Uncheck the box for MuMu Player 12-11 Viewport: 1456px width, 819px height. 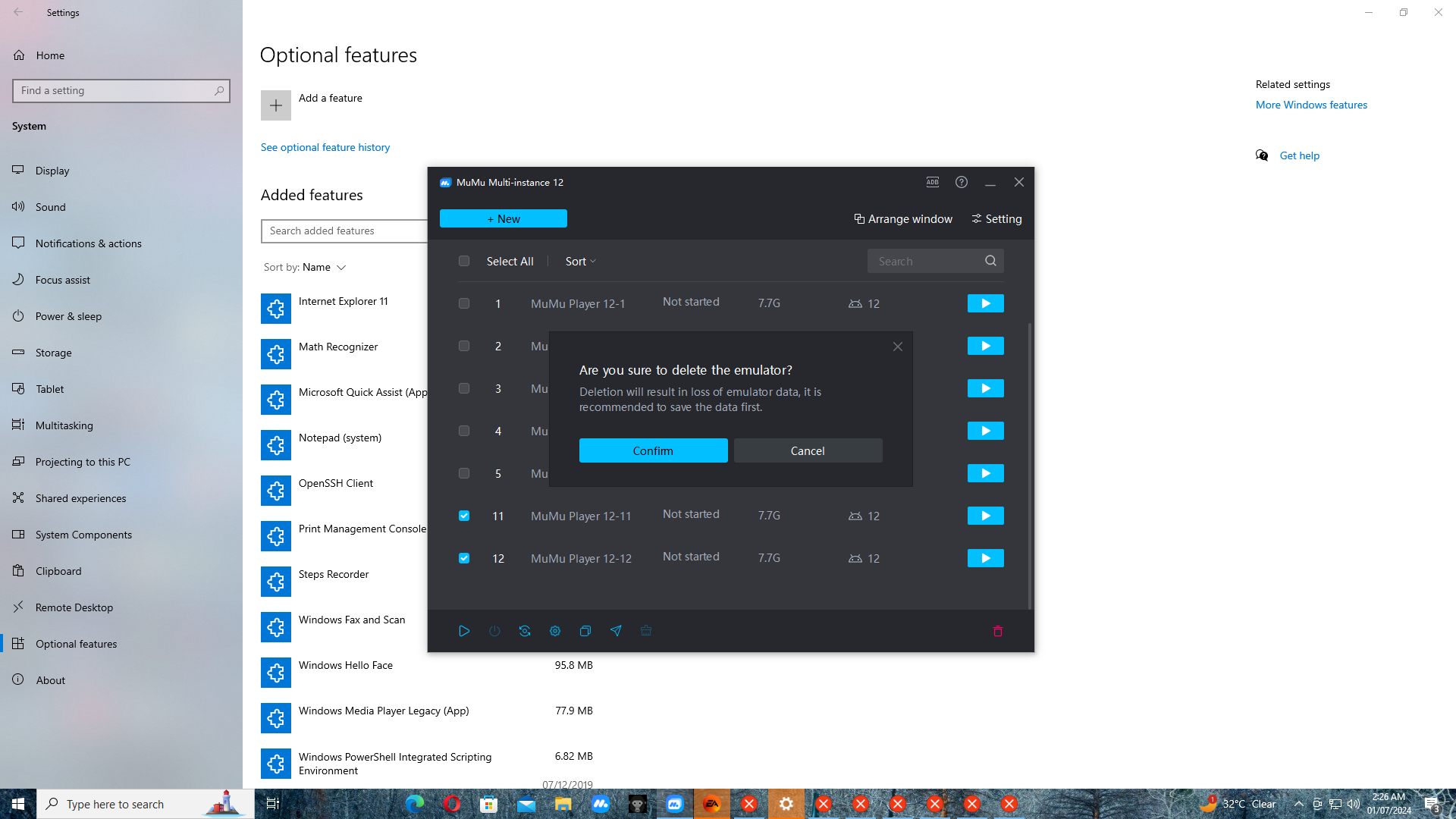click(464, 516)
